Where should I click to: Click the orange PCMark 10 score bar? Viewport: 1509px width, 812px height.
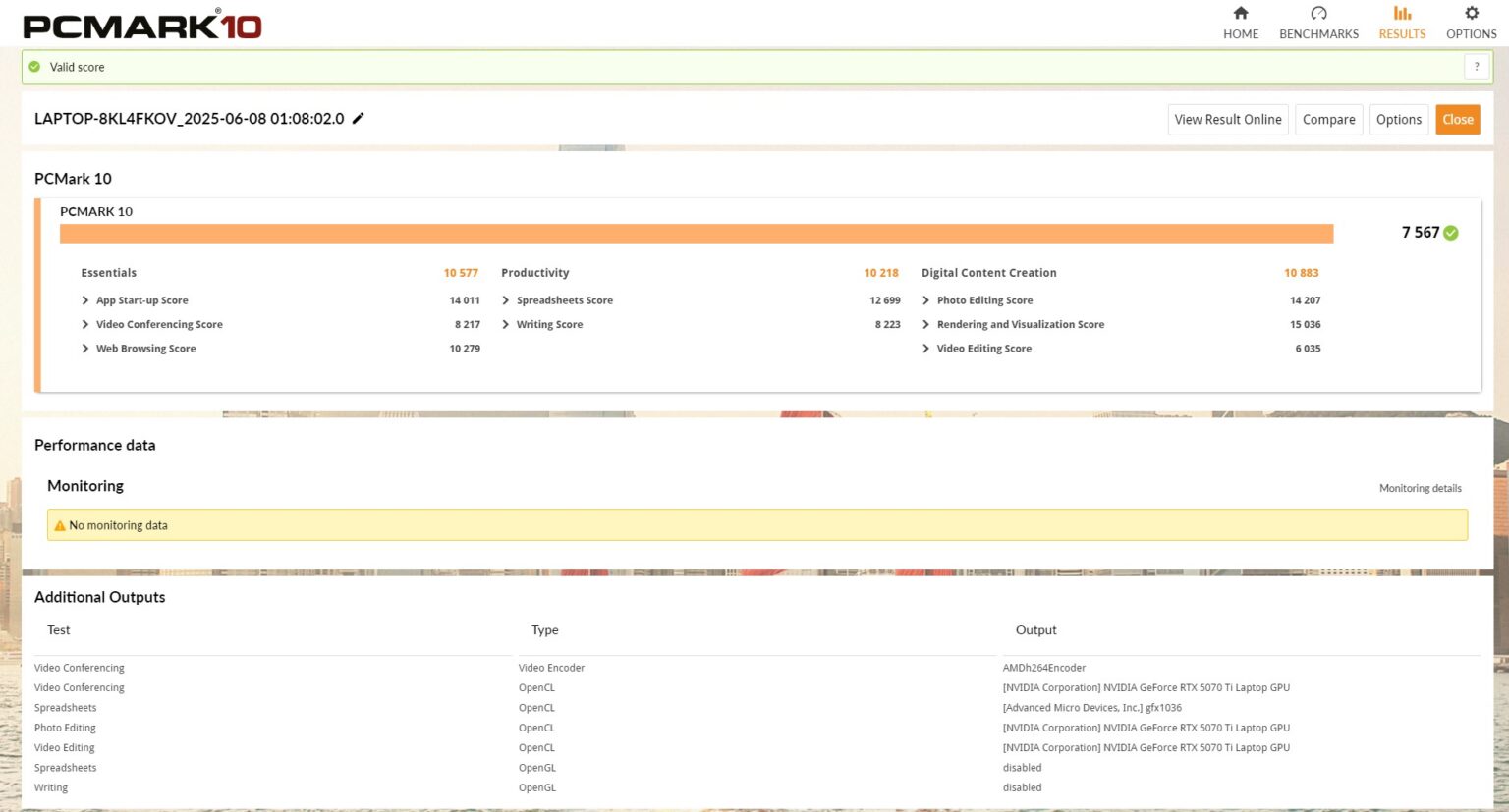[696, 234]
